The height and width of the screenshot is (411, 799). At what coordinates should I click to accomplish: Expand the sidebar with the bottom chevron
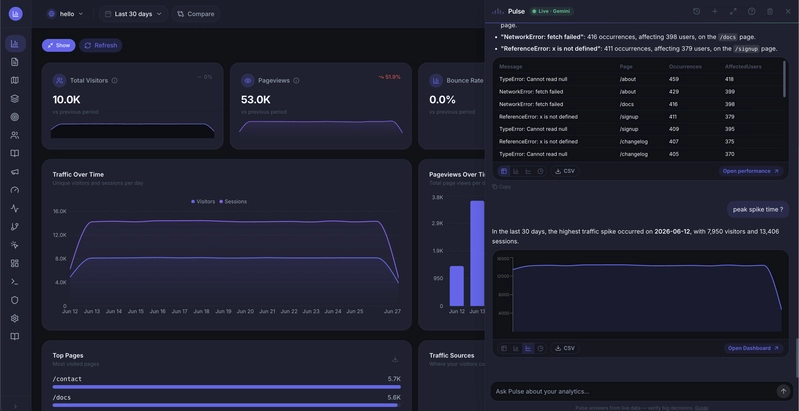coord(15,406)
